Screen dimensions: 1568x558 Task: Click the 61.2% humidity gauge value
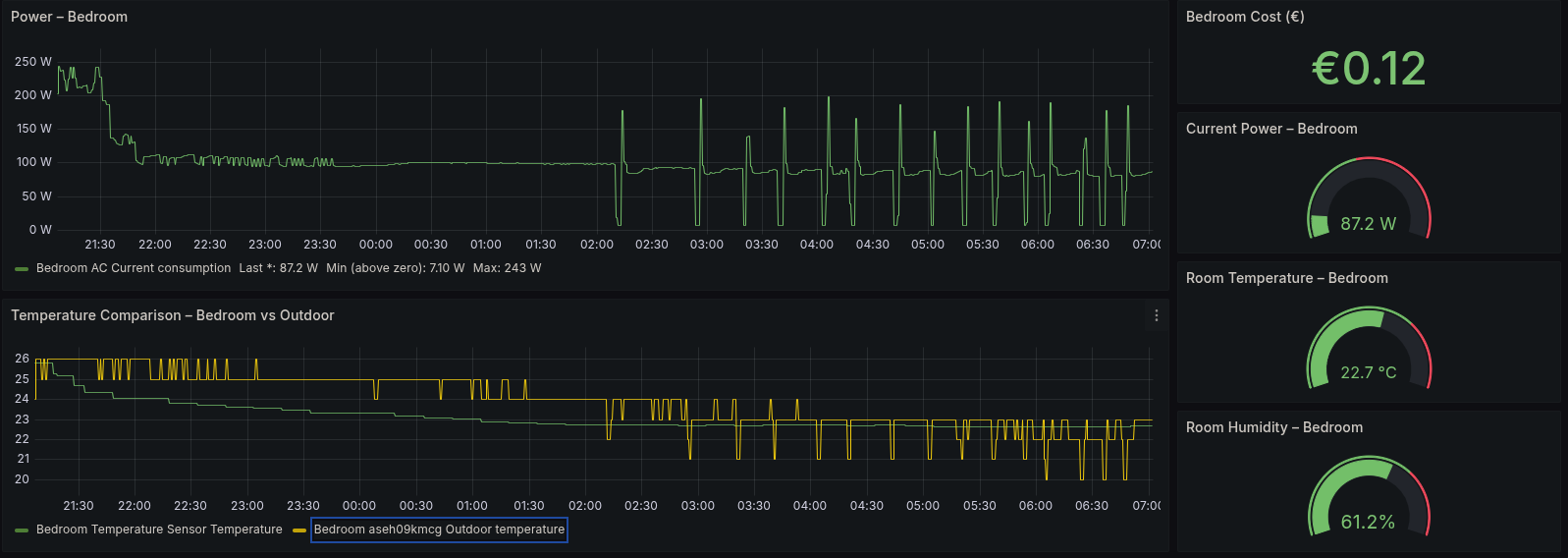[x=1369, y=523]
